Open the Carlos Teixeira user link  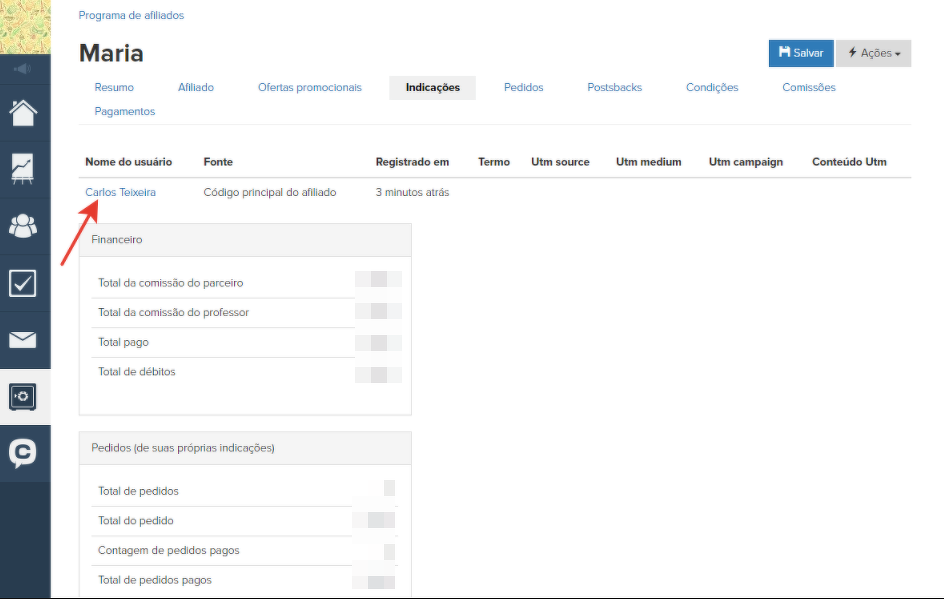(x=120, y=192)
